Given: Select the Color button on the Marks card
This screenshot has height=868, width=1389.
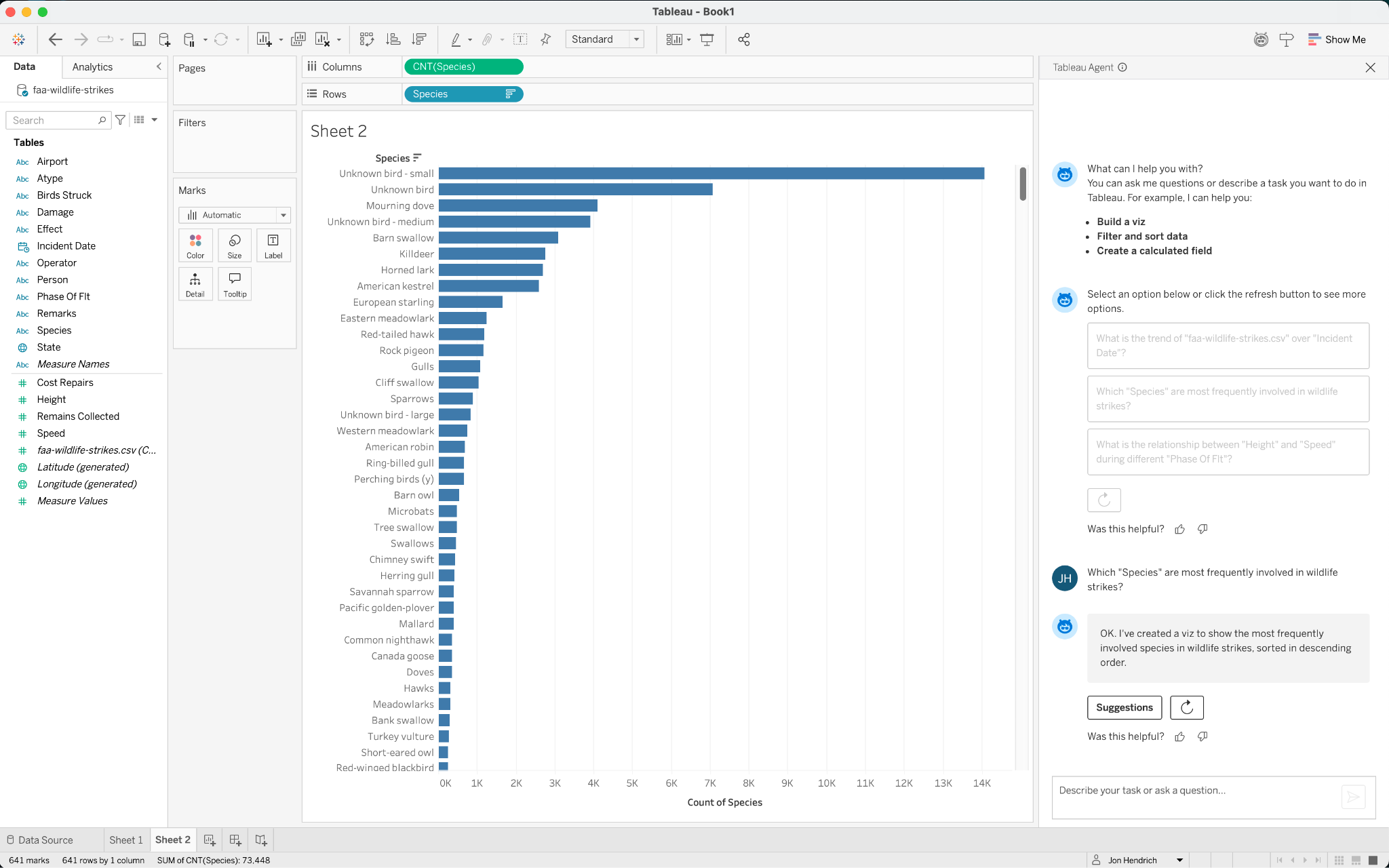Looking at the screenshot, I should tap(195, 245).
